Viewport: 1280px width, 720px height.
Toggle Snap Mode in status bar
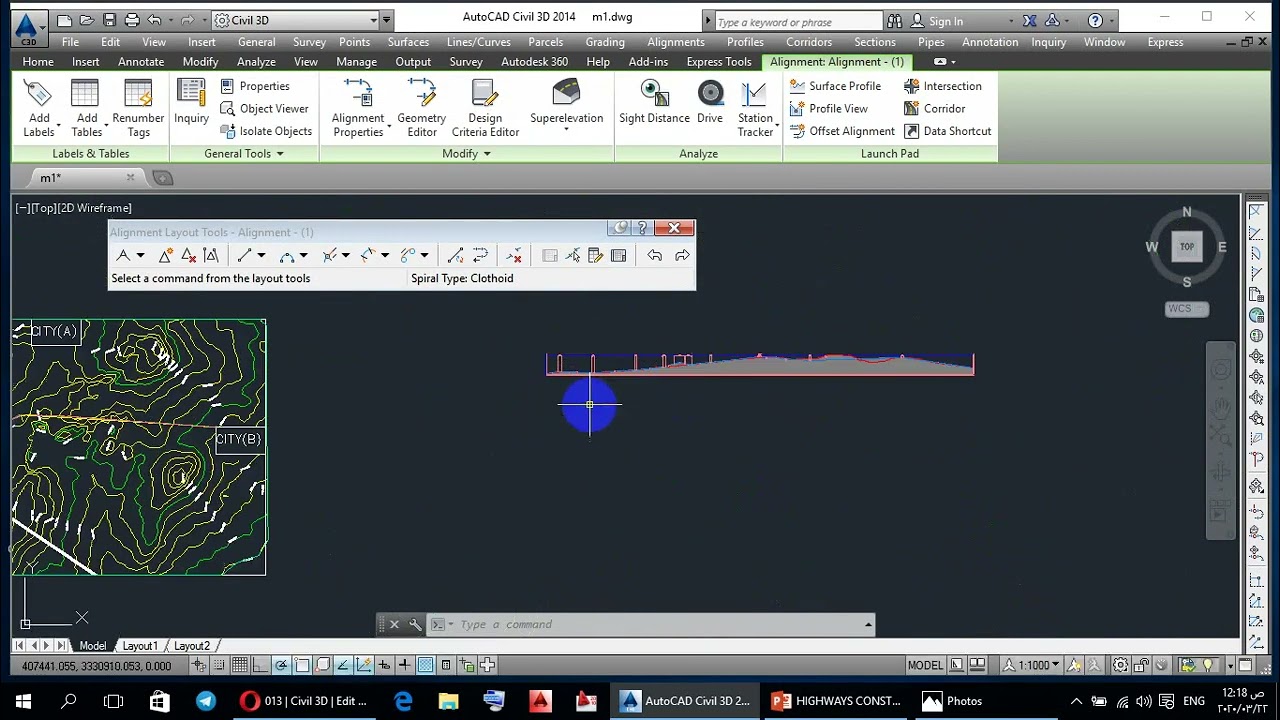[219, 665]
